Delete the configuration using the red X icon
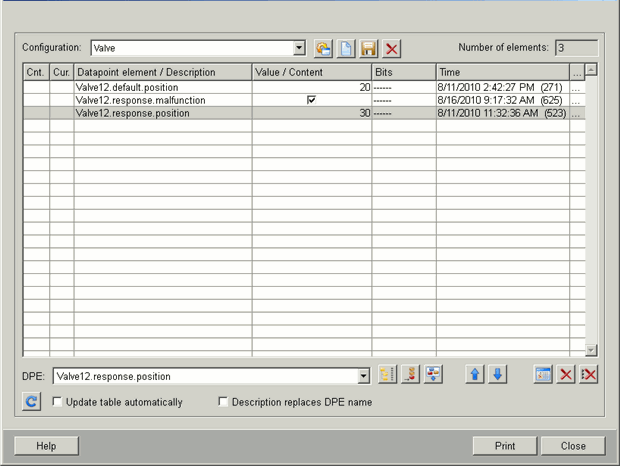 [x=391, y=49]
